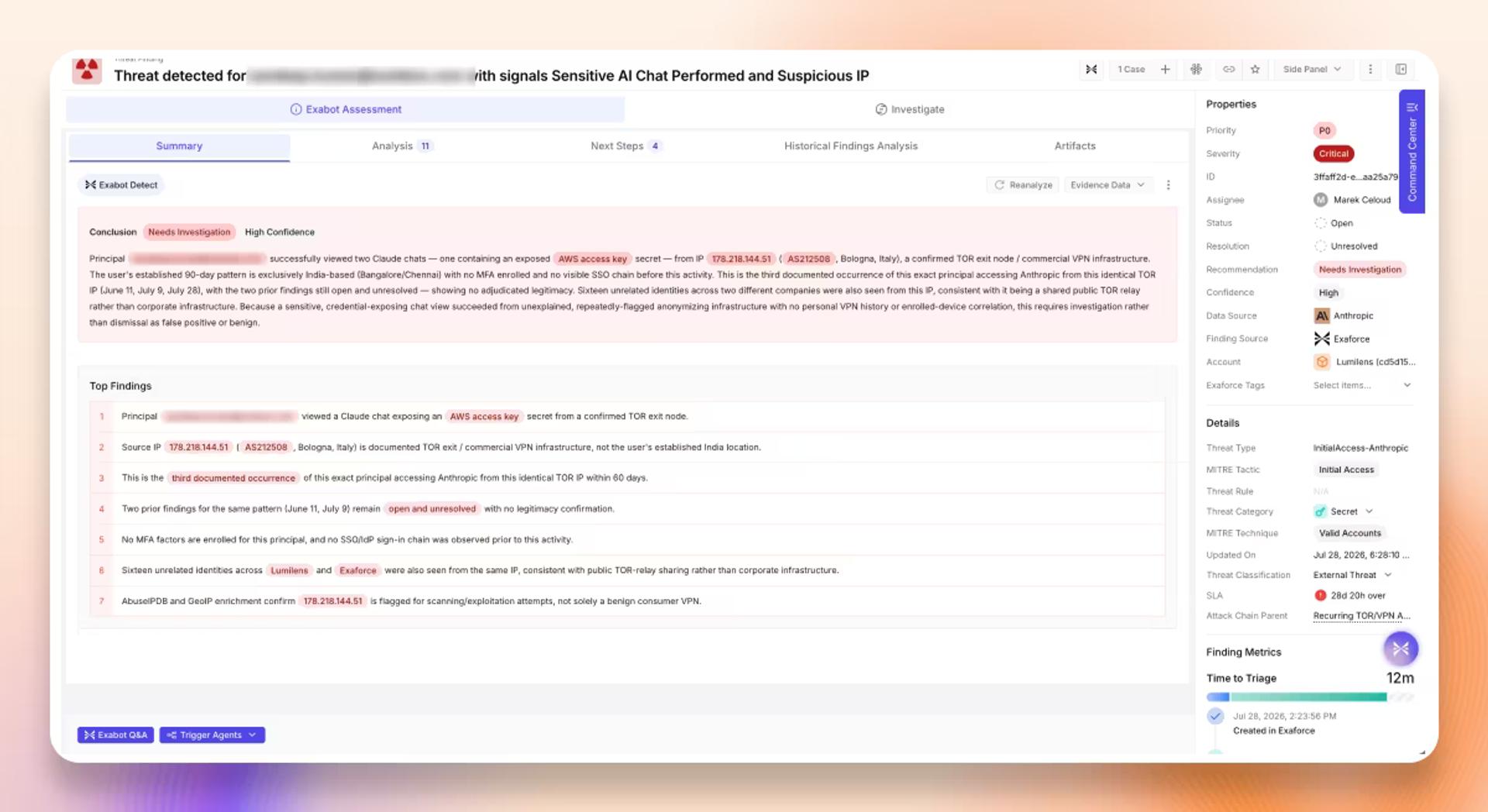Select the Summary tab
1488x812 pixels.
179,146
